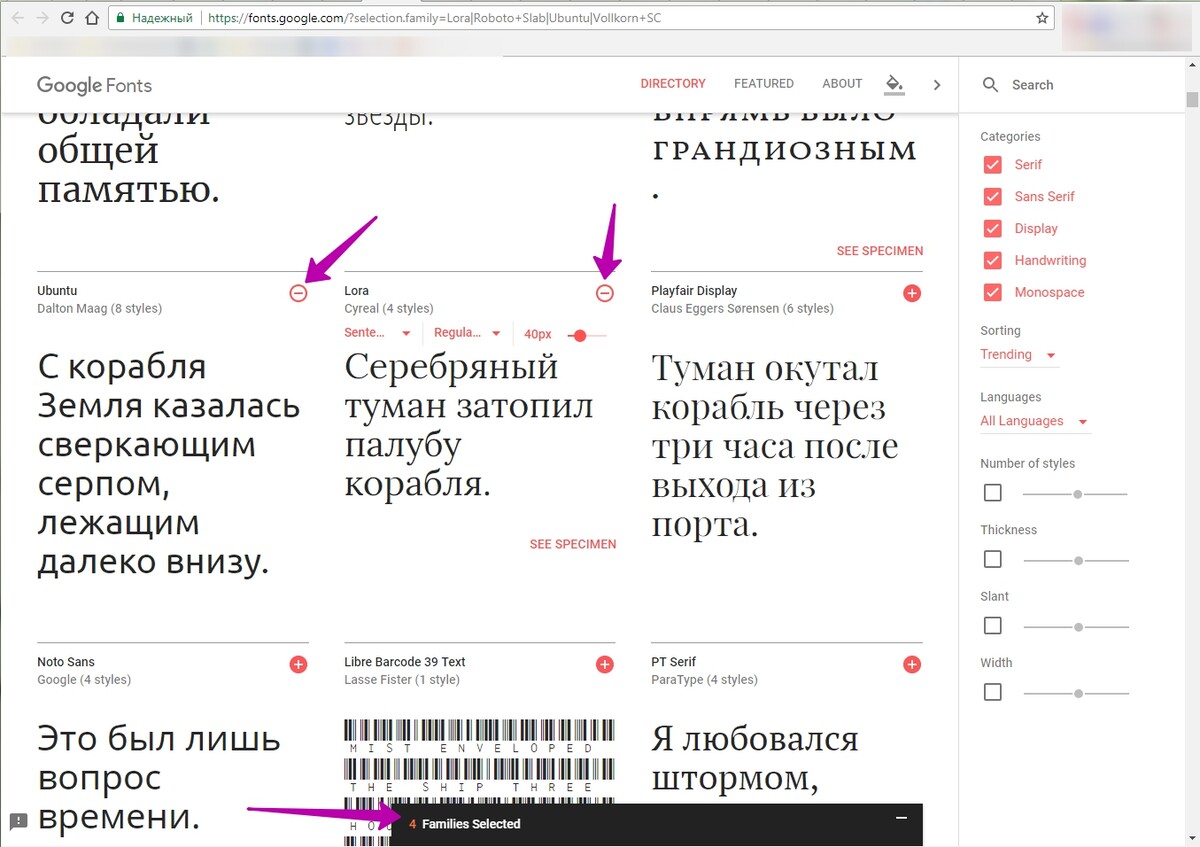Image resolution: width=1200 pixels, height=847 pixels.
Task: Remove Ubuntu font from selection
Action: (298, 293)
